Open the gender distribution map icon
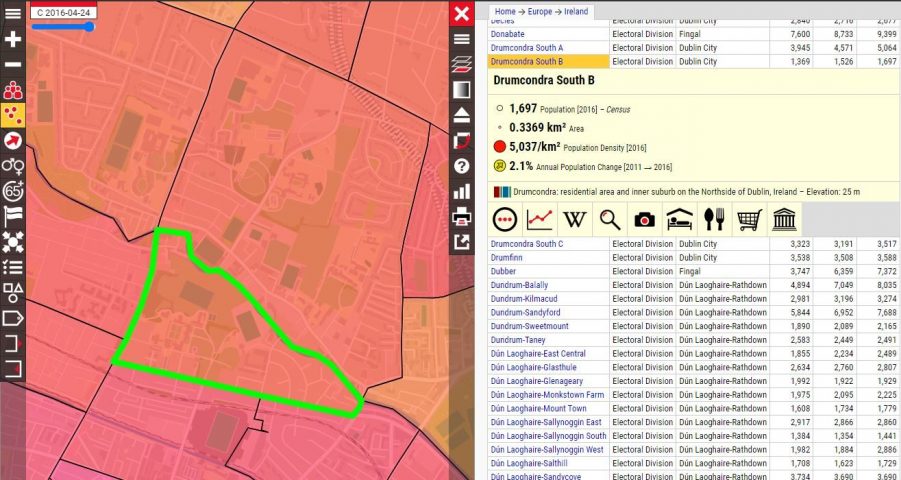 (x=13, y=166)
